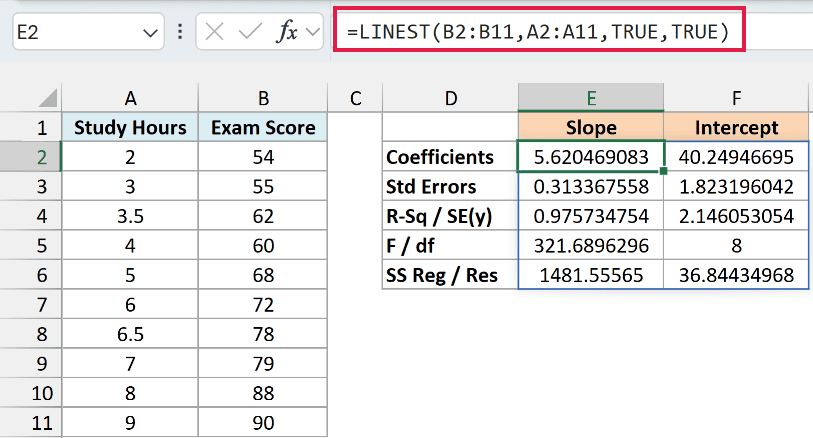The height and width of the screenshot is (438, 813).
Task: Select the 'F / df' label cell
Action: coord(451,246)
